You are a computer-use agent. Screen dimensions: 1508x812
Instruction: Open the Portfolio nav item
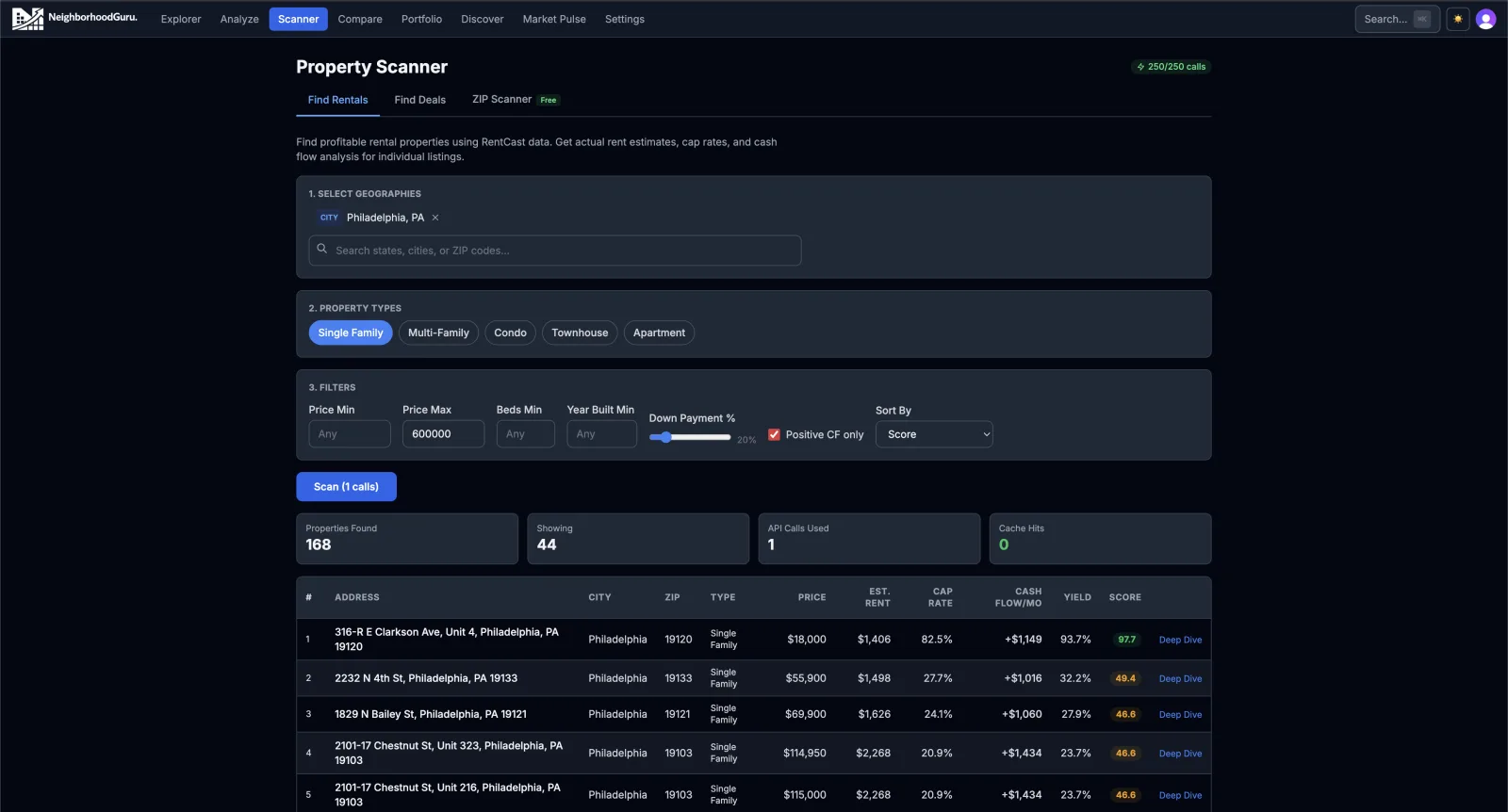pos(421,19)
